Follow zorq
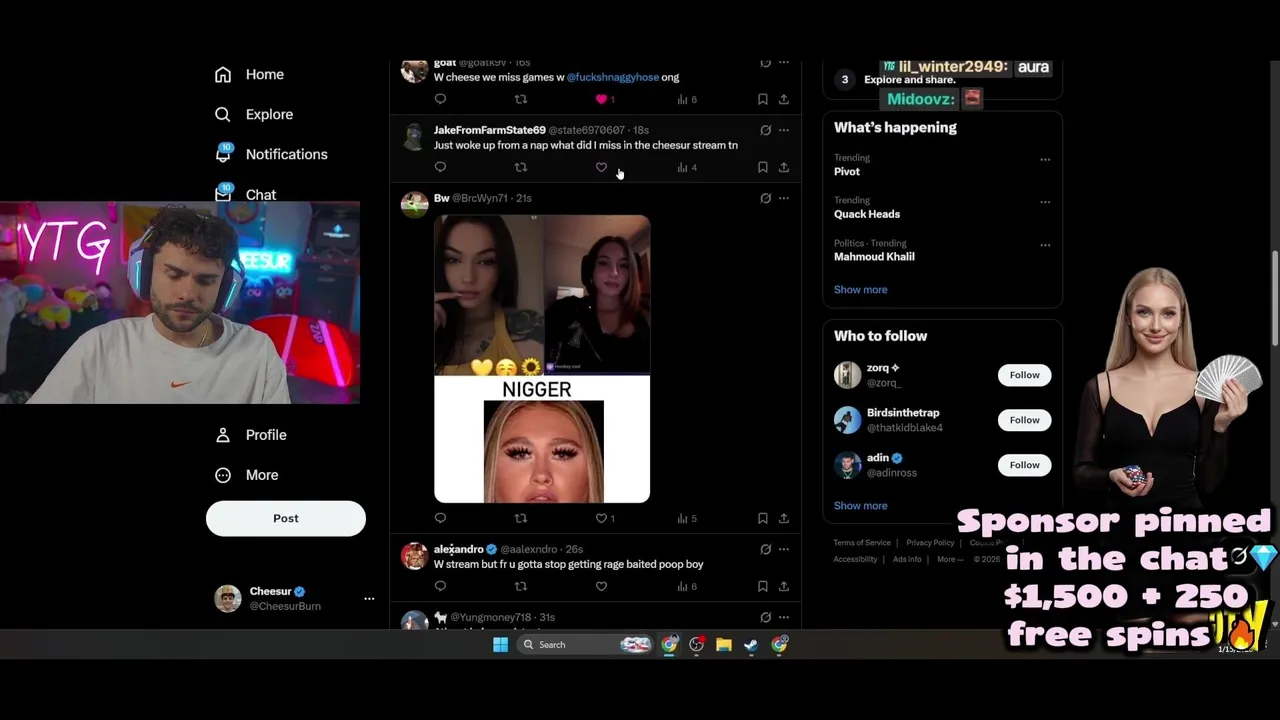 [1024, 375]
